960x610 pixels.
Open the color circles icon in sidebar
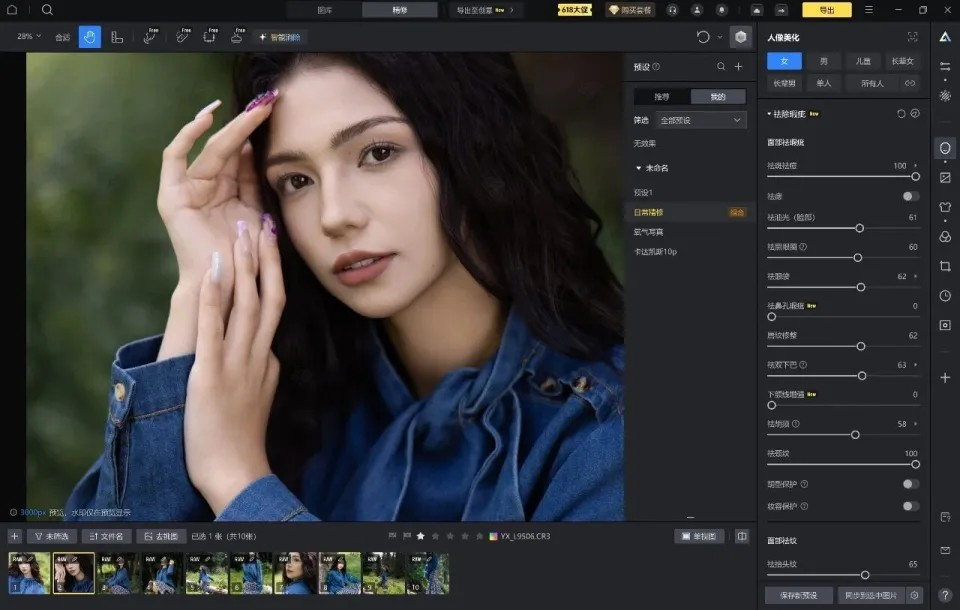(x=945, y=237)
